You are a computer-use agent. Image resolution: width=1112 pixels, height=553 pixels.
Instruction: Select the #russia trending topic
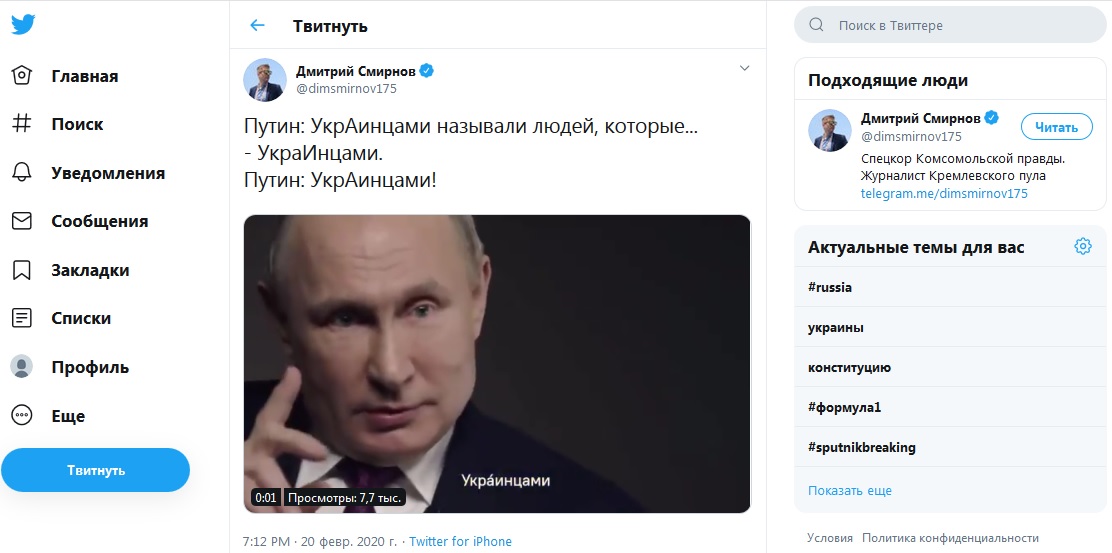tap(830, 287)
